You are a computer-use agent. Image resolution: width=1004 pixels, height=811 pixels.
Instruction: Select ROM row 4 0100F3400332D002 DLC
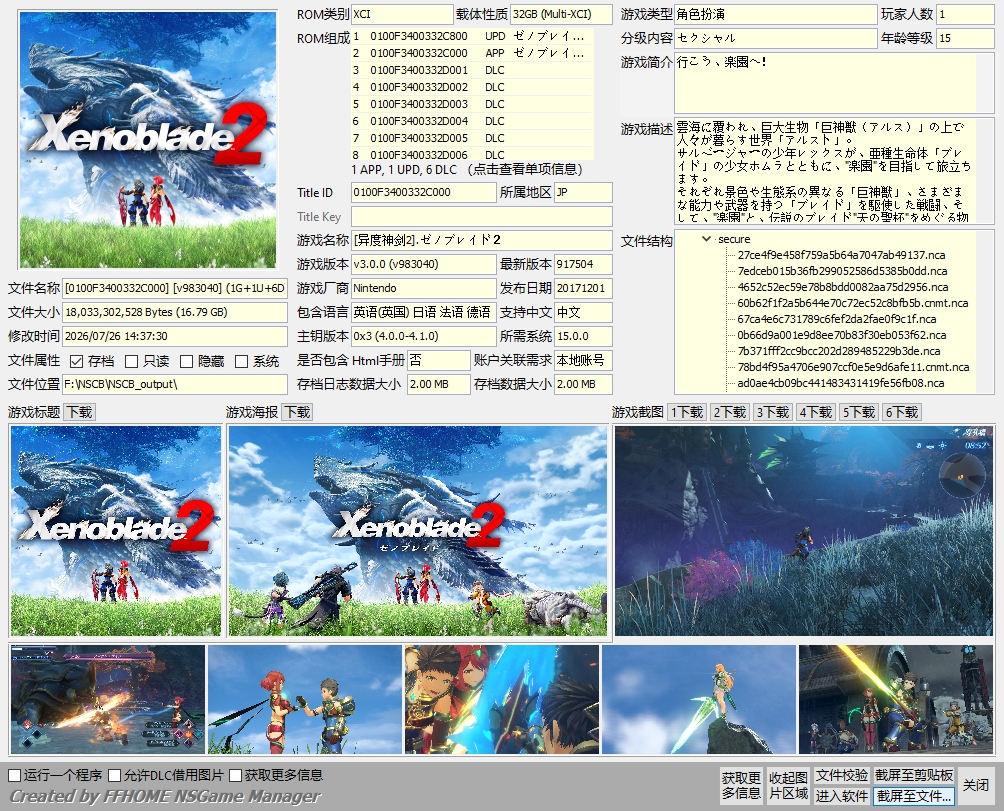[472, 87]
